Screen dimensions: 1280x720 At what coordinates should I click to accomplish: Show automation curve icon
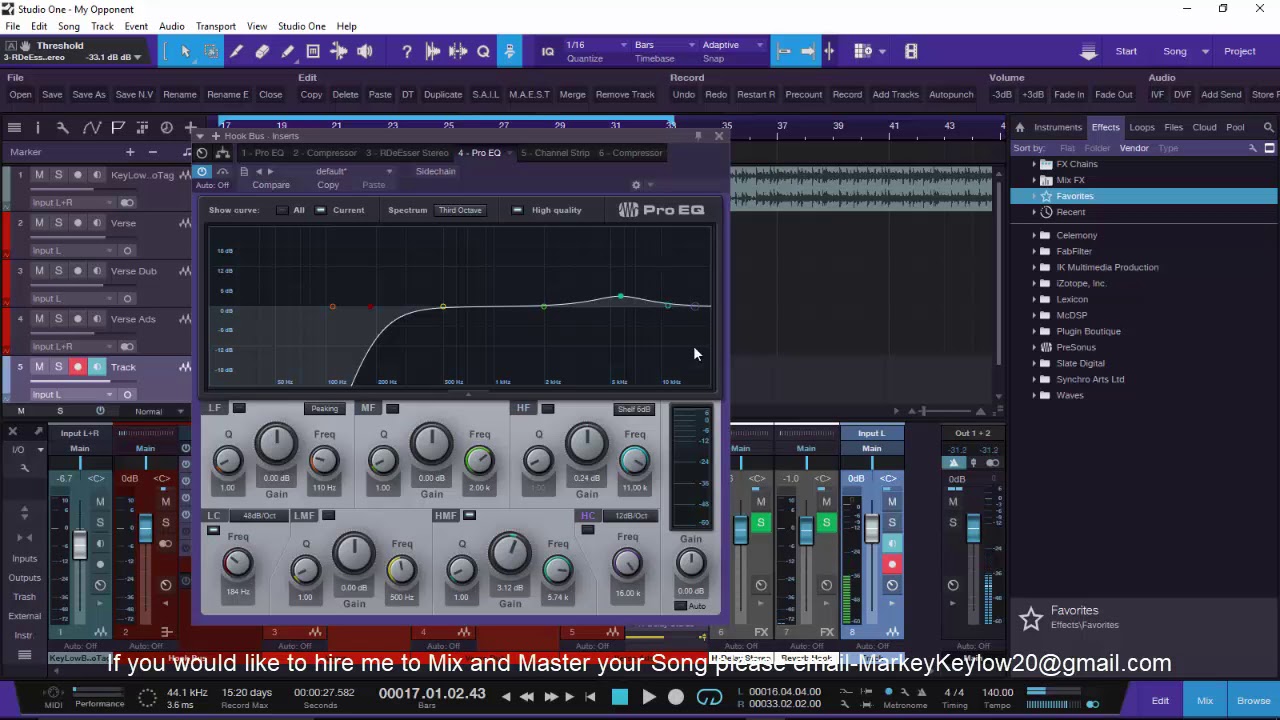[91, 127]
